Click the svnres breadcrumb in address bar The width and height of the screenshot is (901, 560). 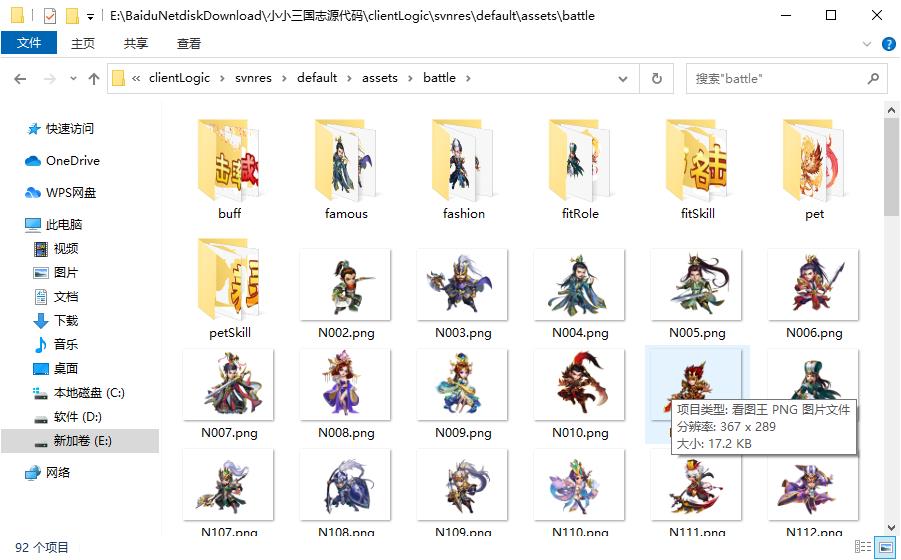pos(253,78)
